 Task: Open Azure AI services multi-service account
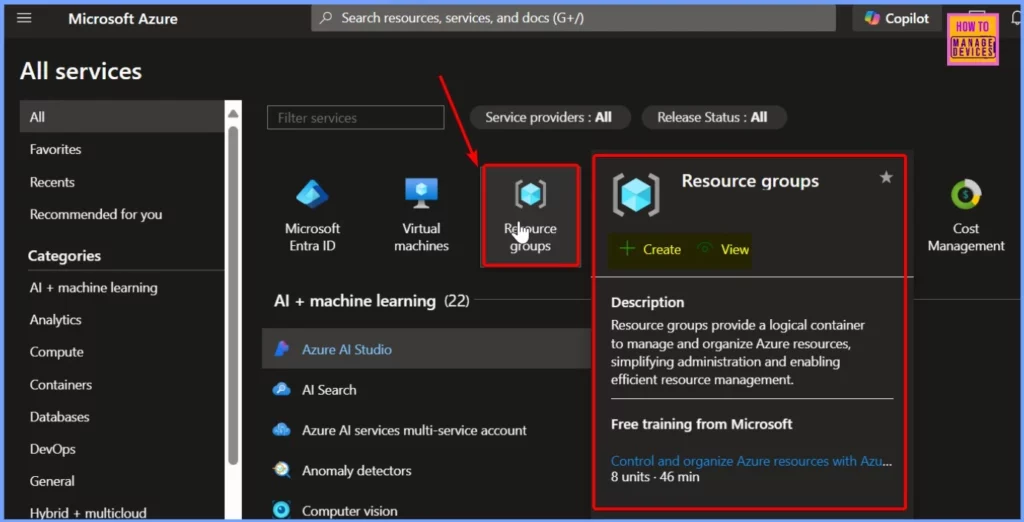click(x=414, y=431)
